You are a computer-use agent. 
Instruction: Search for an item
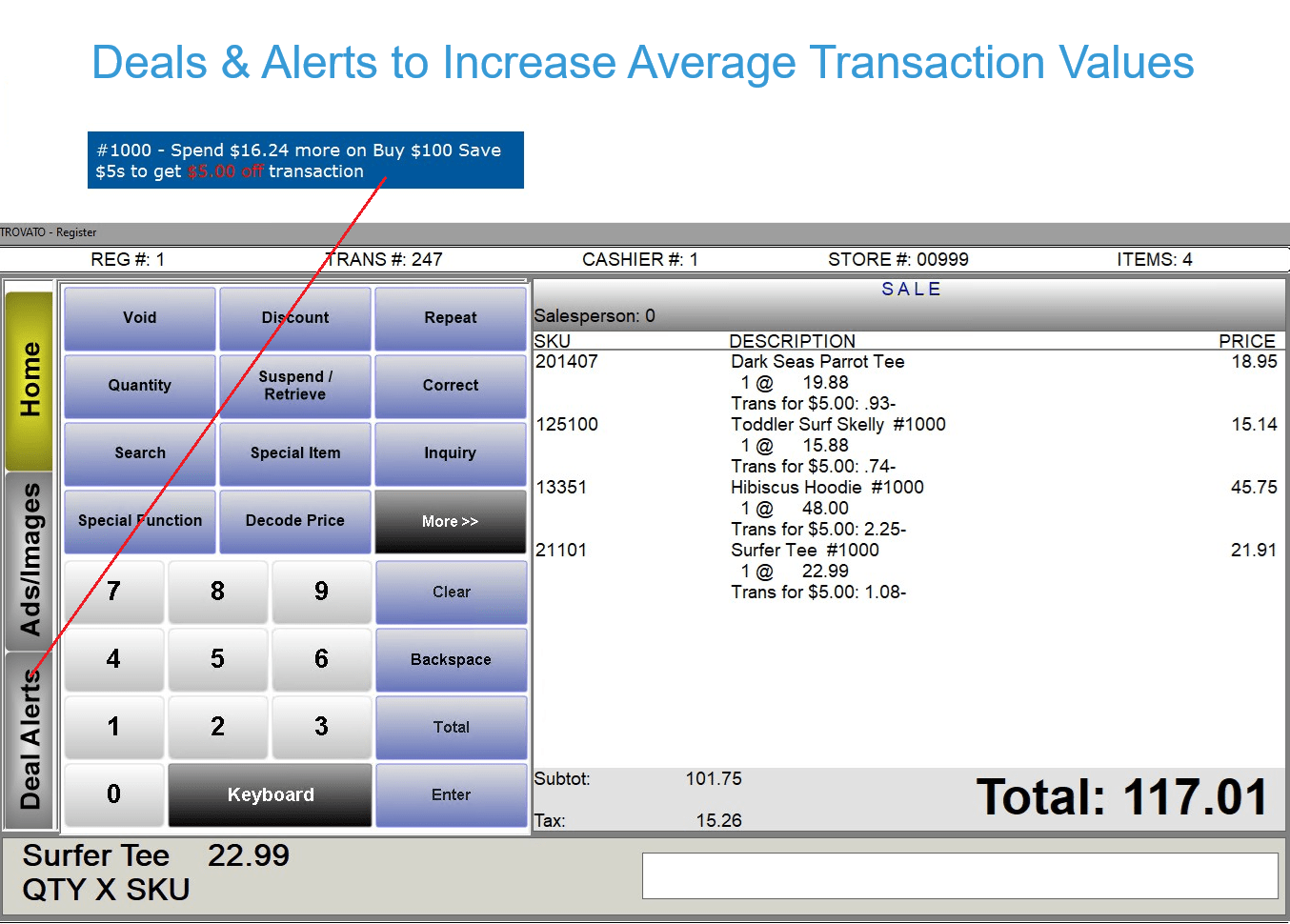coord(139,452)
